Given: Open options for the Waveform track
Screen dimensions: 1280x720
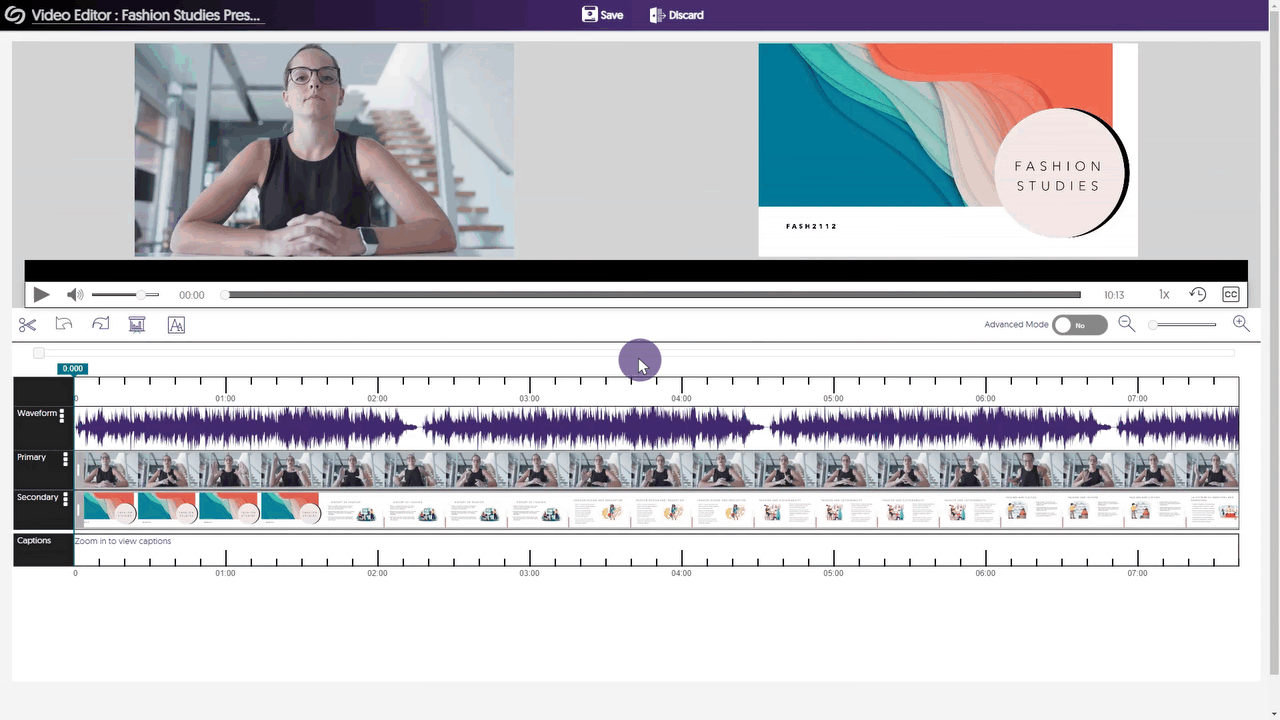Looking at the screenshot, I should click(x=61, y=416).
